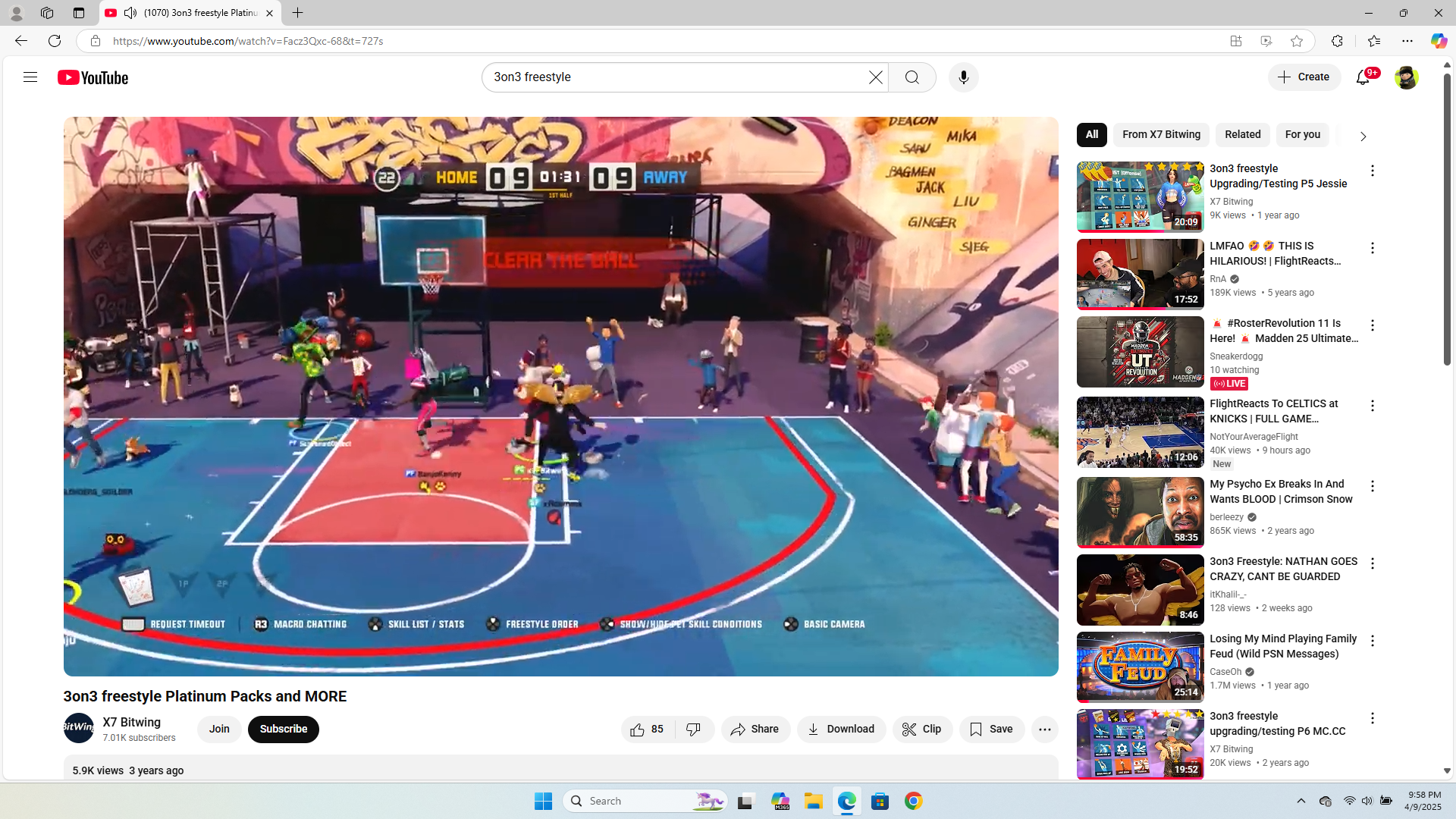1456x819 pixels.
Task: Open the P5 Jessie video thumbnail
Action: click(1141, 196)
